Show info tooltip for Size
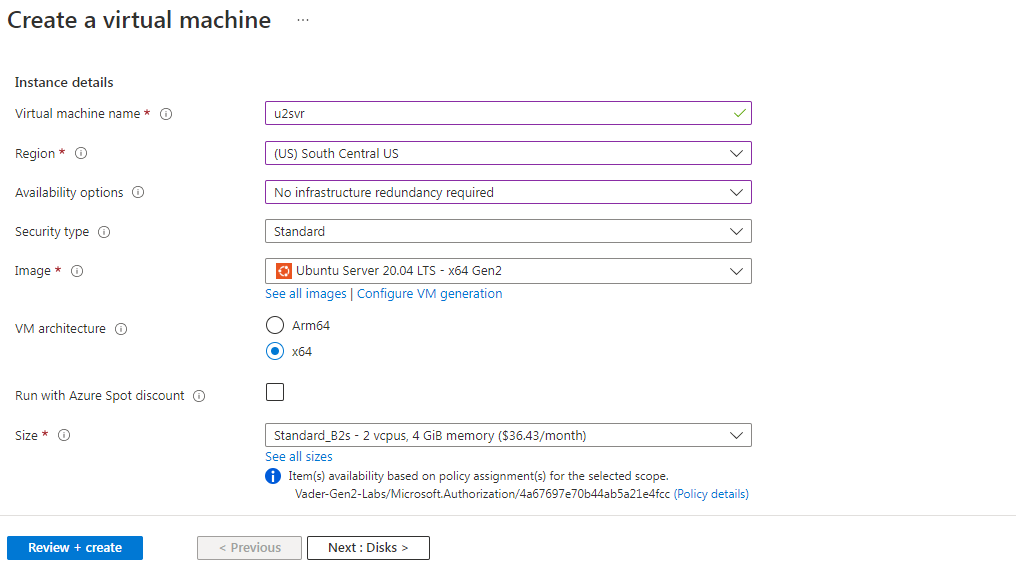Viewport: 1016px width, 569px height. pyautogui.click(x=64, y=435)
